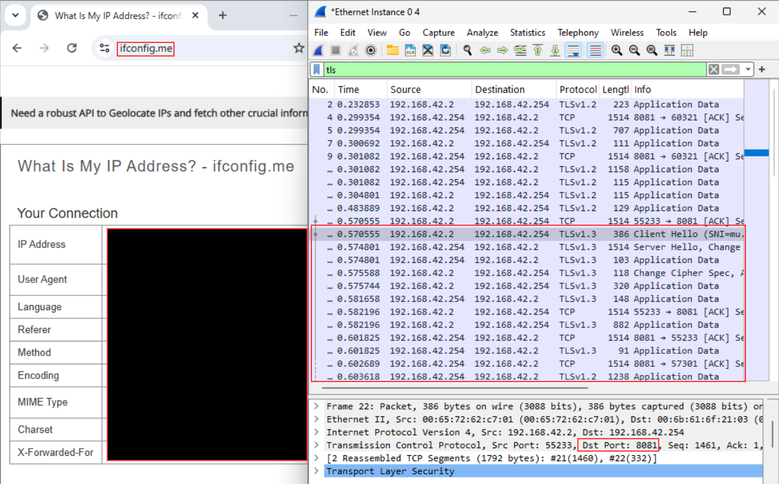
Task: Clear the tls display filter
Action: 714,70
